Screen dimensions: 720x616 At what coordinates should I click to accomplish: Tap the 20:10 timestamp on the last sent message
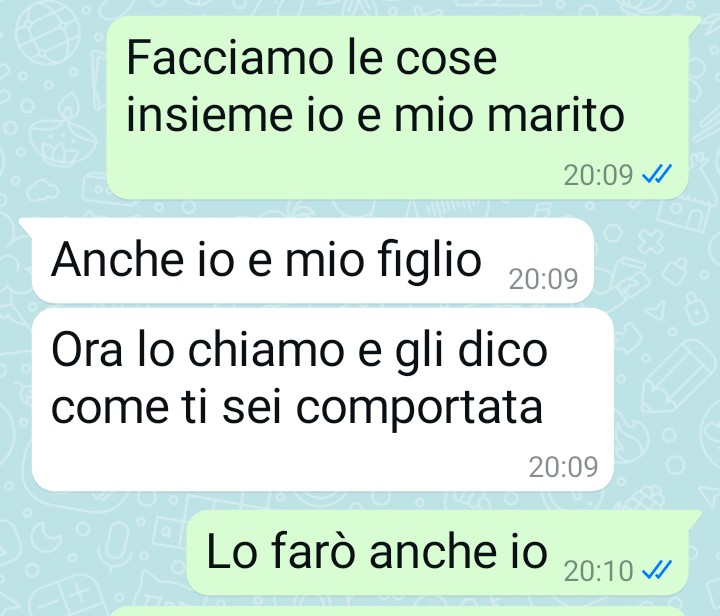coord(598,571)
